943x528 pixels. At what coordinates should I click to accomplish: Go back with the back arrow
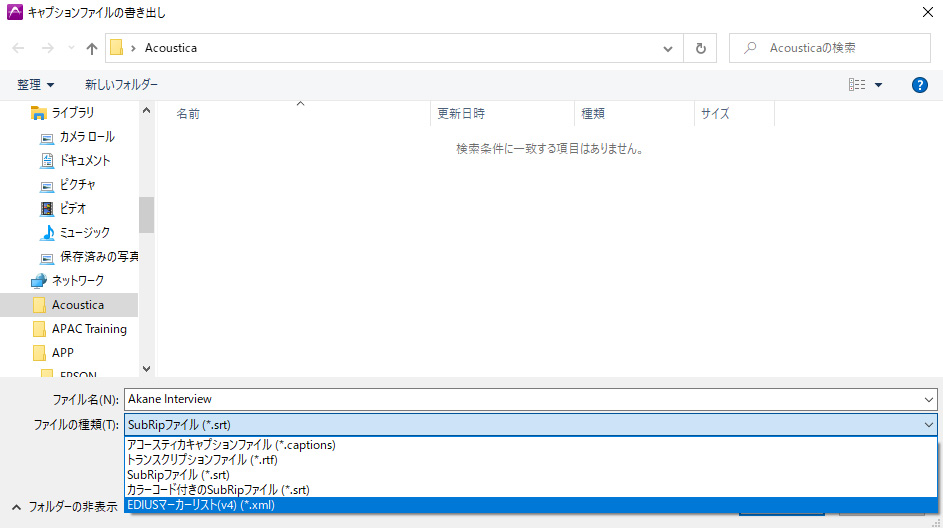(19, 48)
